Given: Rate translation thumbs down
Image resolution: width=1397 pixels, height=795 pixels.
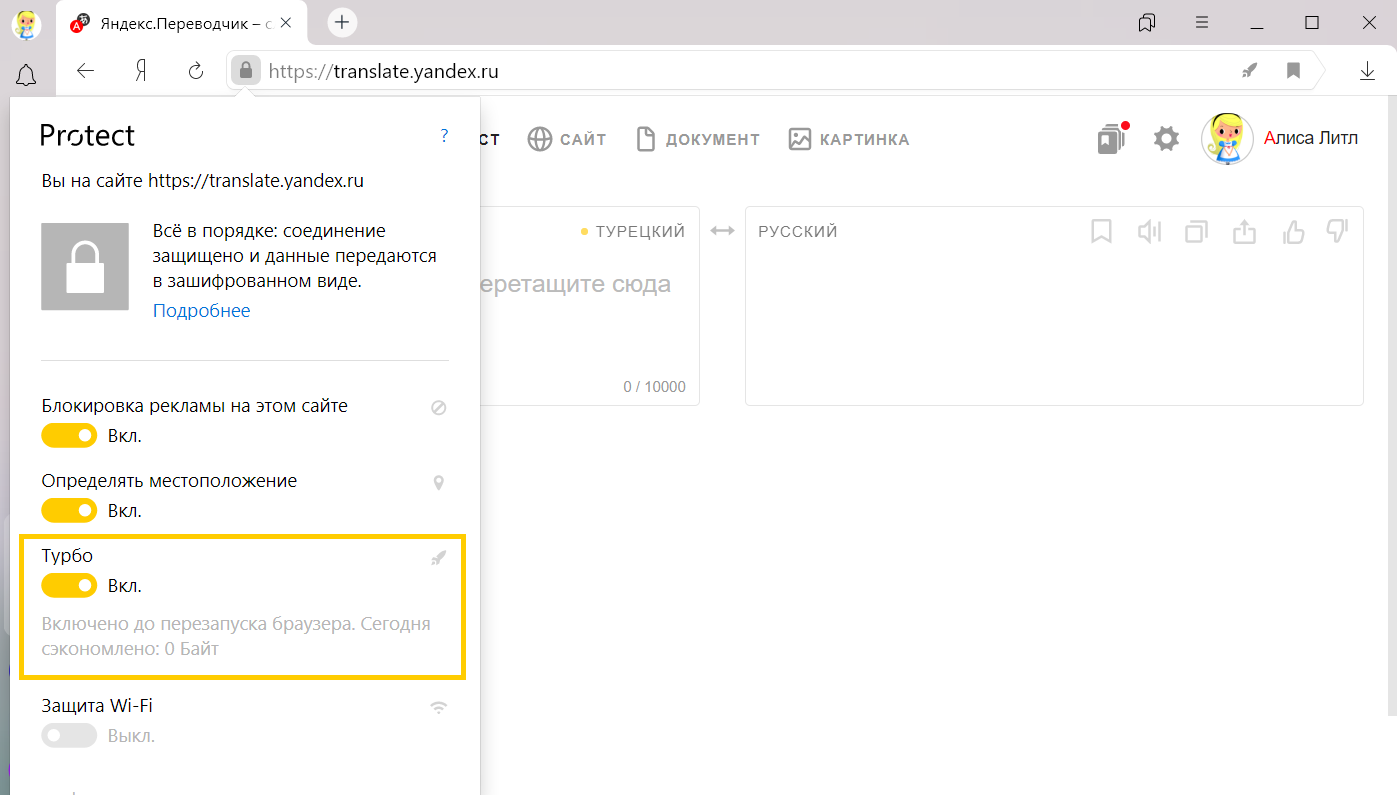Looking at the screenshot, I should pyautogui.click(x=1337, y=232).
